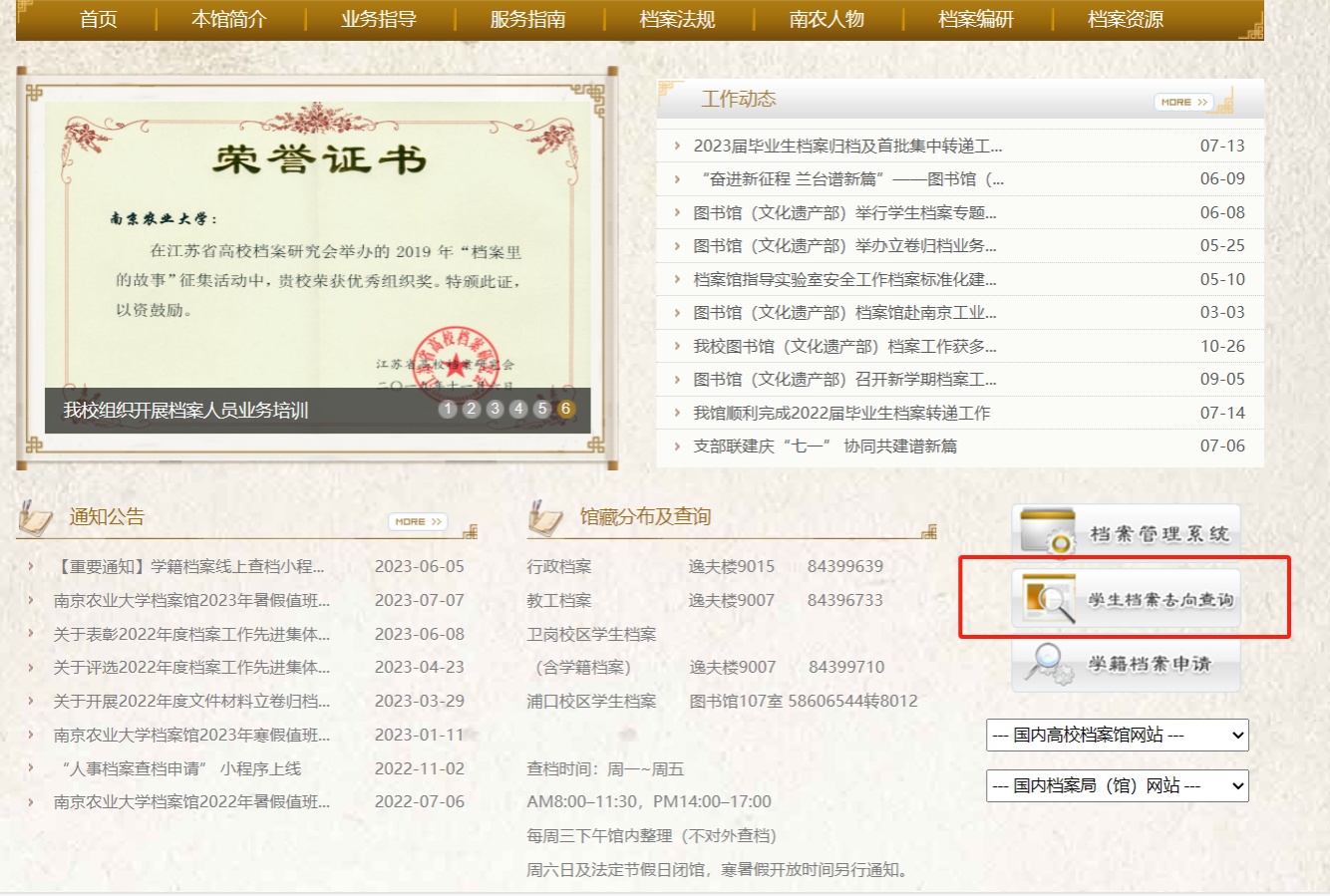The height and width of the screenshot is (896, 1330).
Task: Open 【重要通知】学籍档案线上查档 notice
Action: click(x=187, y=566)
